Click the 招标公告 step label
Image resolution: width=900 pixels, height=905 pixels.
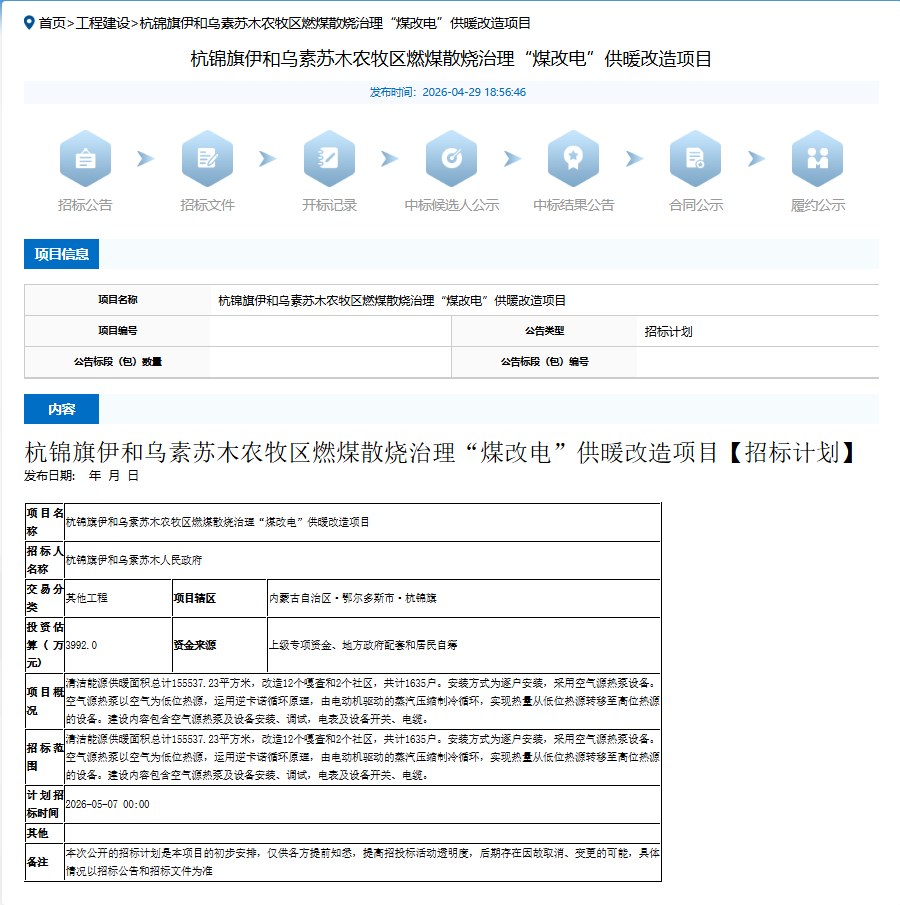[85, 205]
